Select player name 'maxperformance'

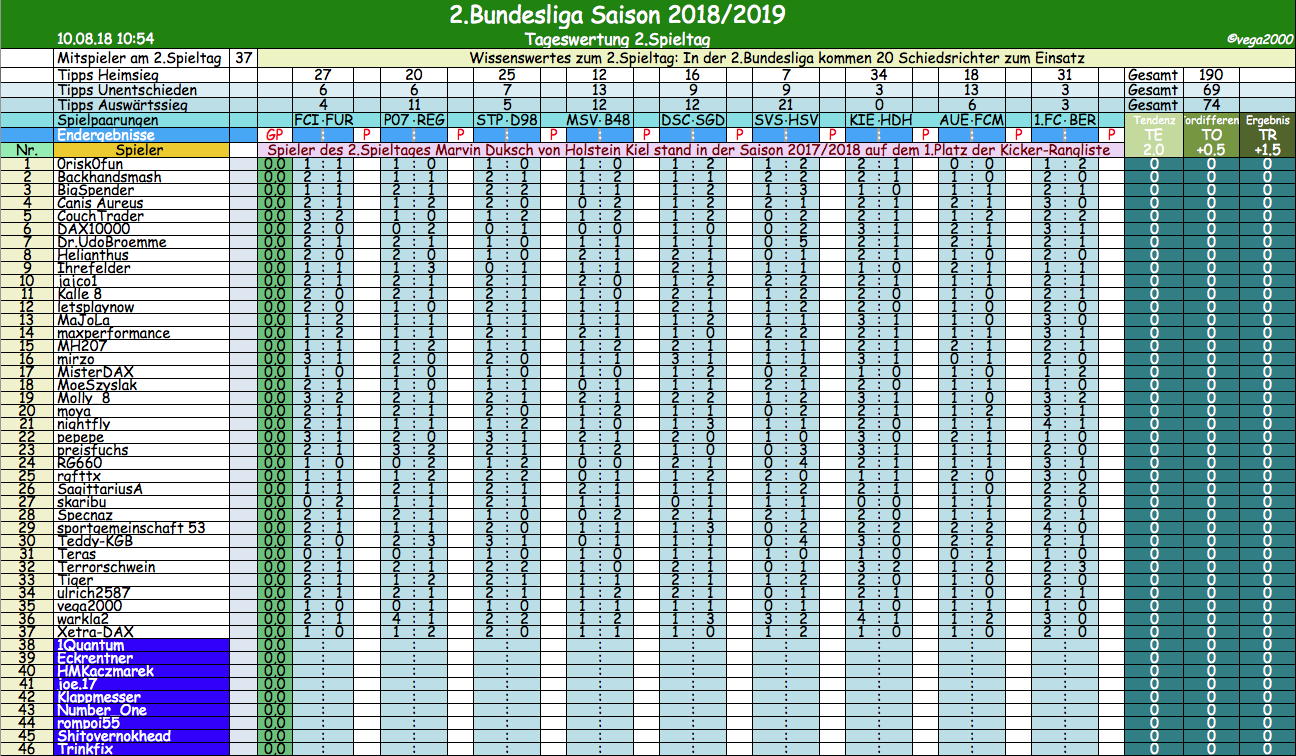113,333
